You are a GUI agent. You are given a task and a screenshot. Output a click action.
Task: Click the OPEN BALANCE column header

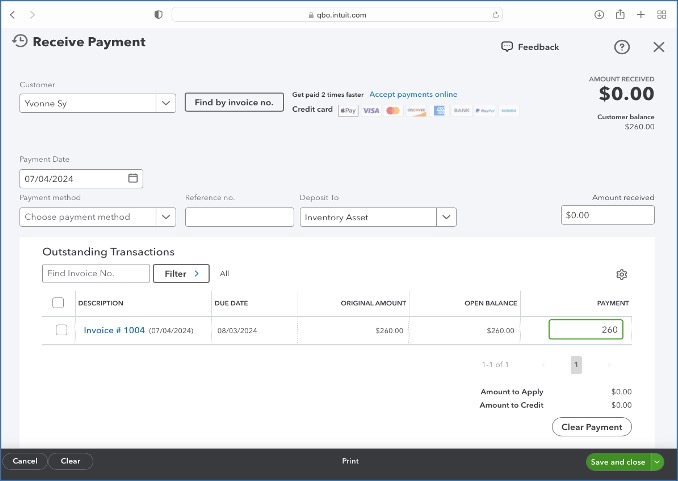491,303
